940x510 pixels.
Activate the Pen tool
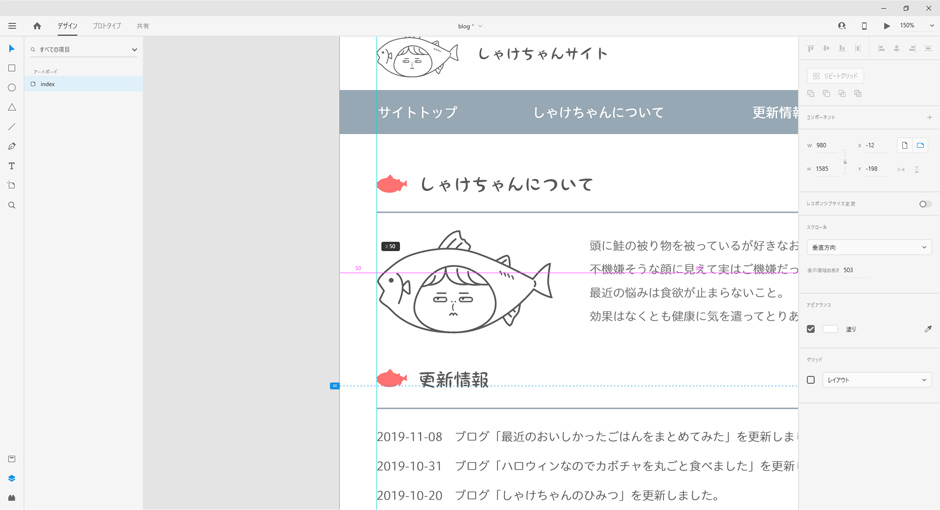[12, 146]
